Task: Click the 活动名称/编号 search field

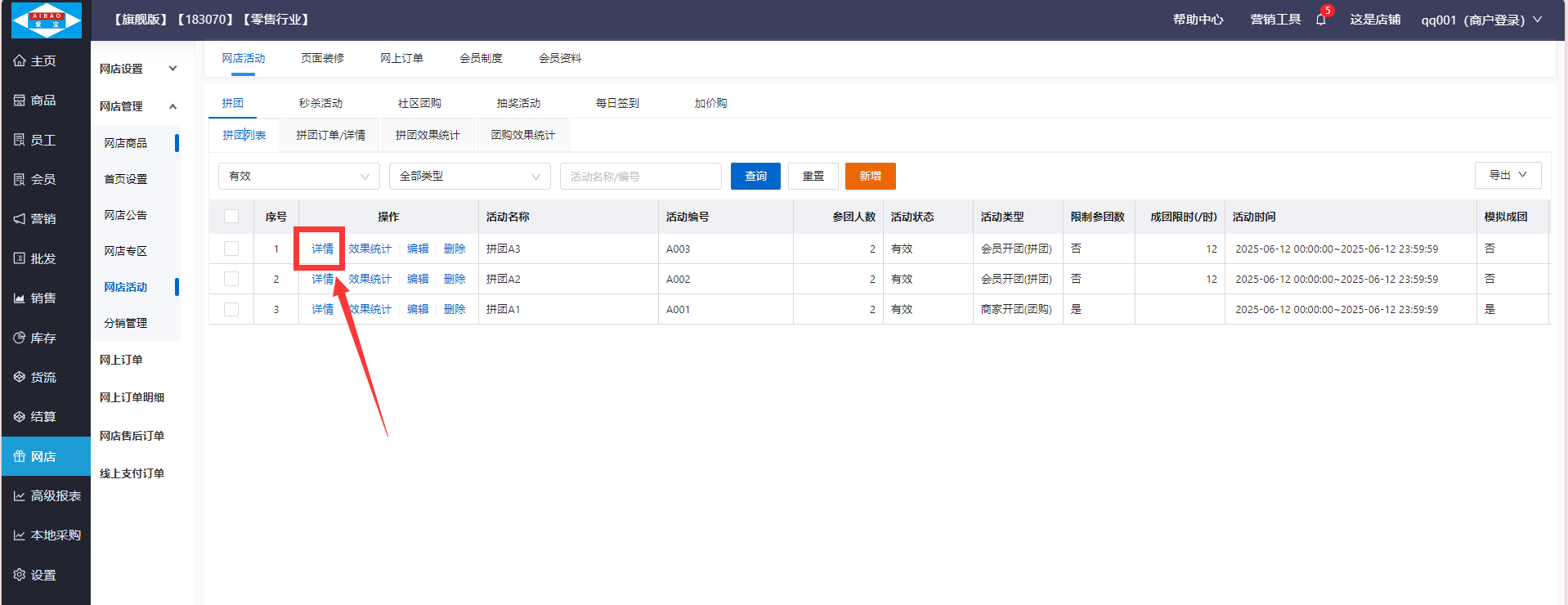Action: [640, 177]
